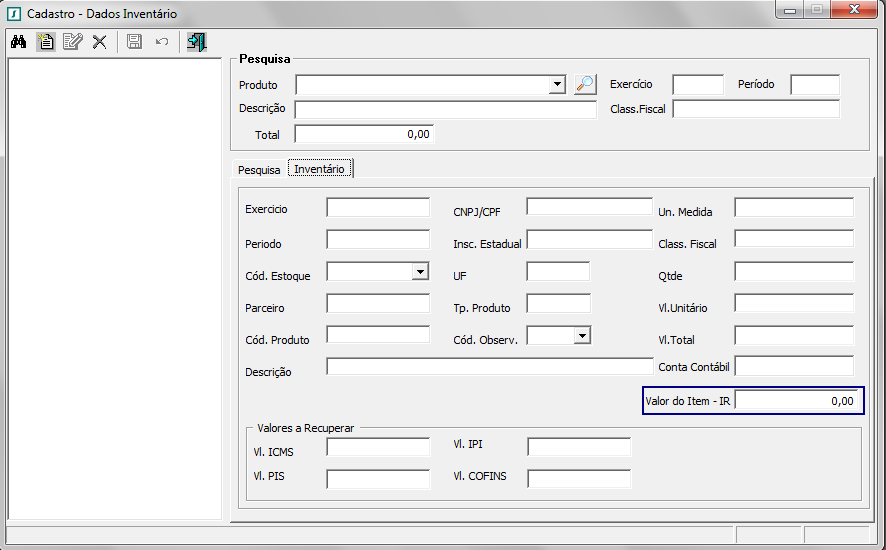This screenshot has height=550, width=886.
Task: Click the undo arrow icon
Action: point(161,42)
